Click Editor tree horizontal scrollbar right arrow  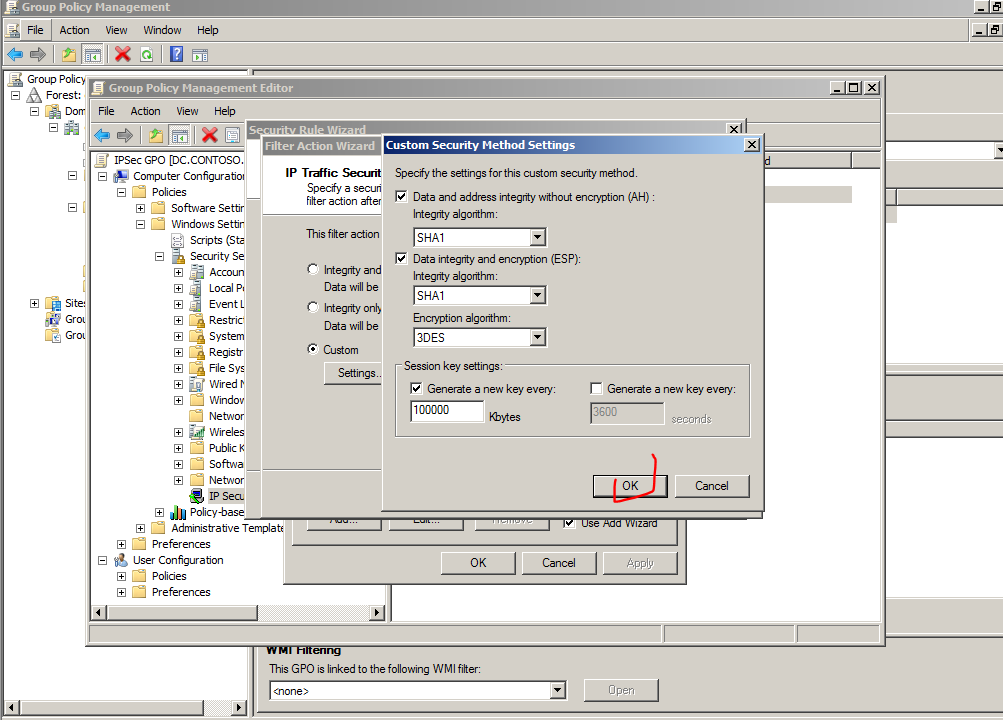[x=377, y=613]
